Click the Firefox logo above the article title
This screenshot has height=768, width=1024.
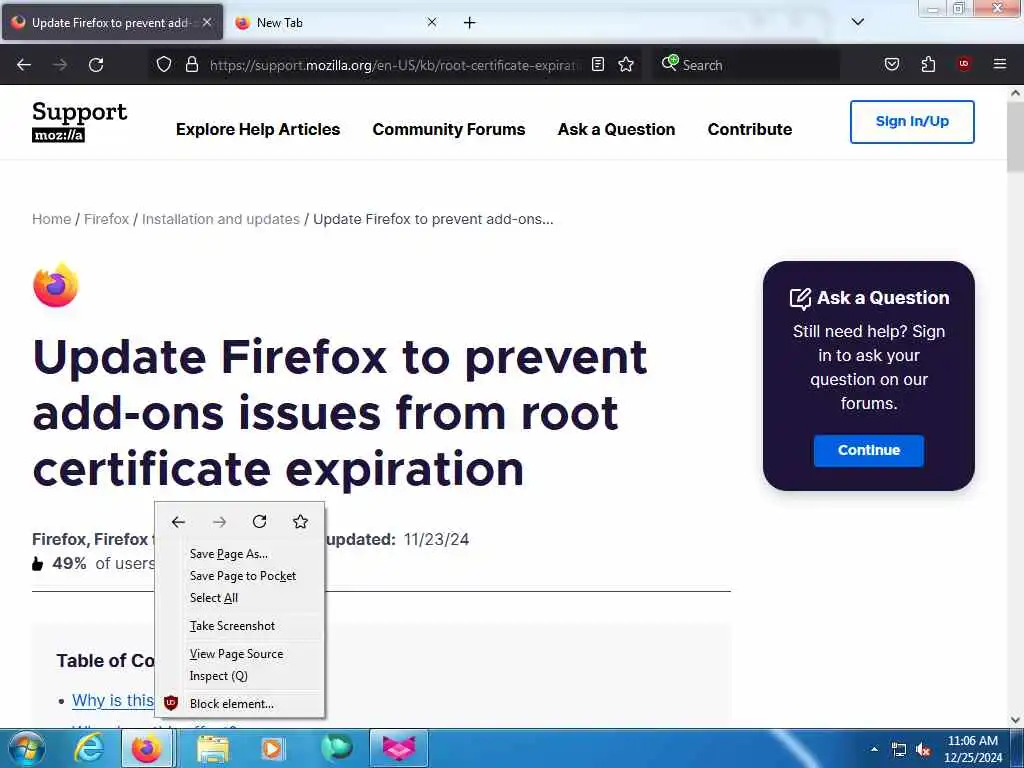56,285
